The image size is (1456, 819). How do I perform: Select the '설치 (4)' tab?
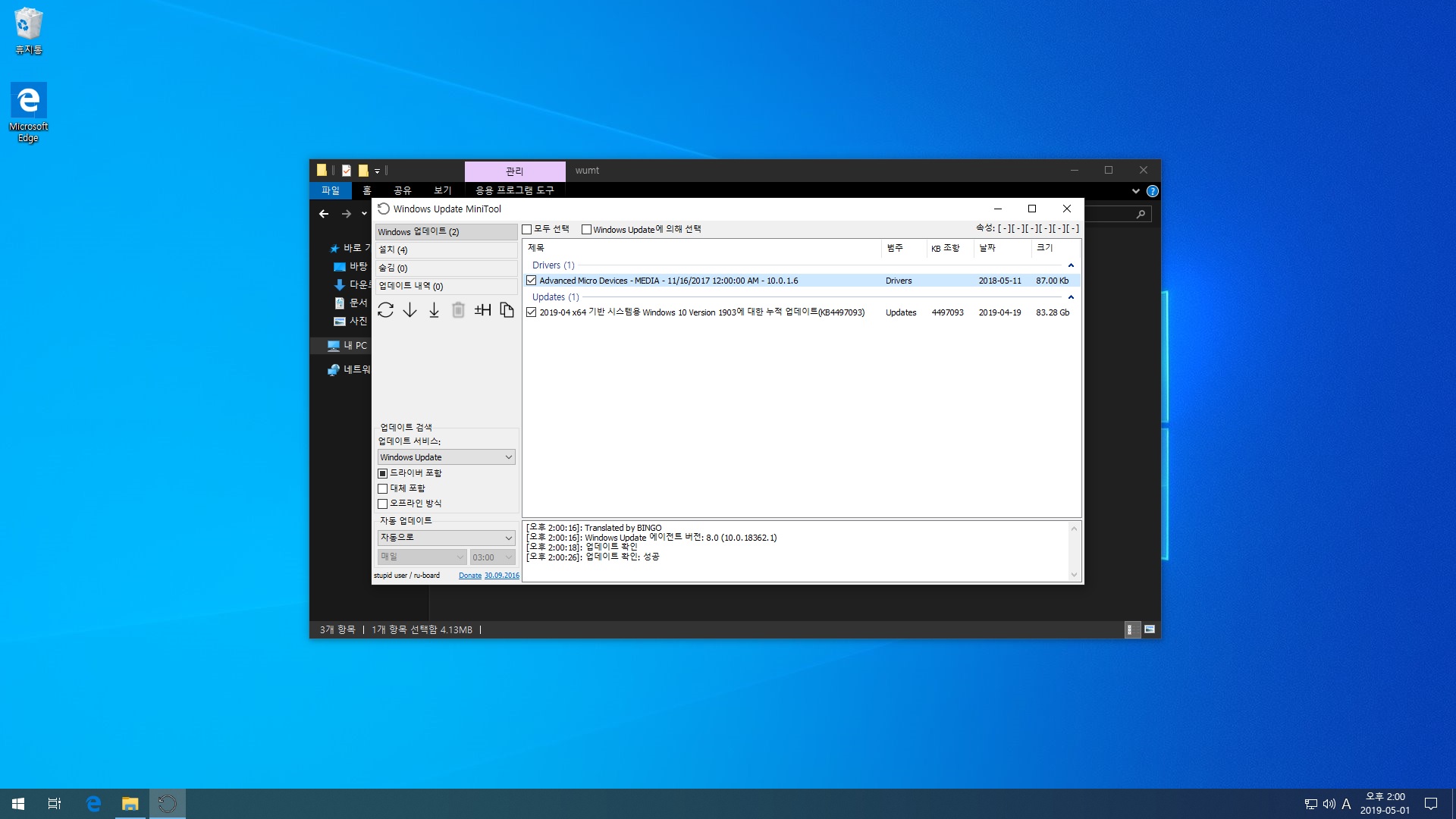coord(446,250)
